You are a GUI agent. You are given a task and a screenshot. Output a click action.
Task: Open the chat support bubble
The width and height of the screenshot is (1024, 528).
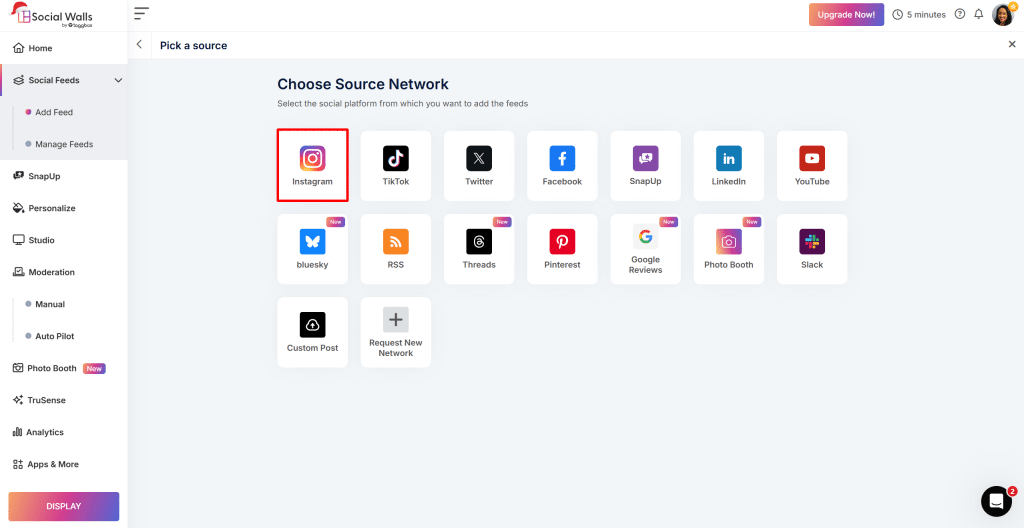pyautogui.click(x=996, y=501)
